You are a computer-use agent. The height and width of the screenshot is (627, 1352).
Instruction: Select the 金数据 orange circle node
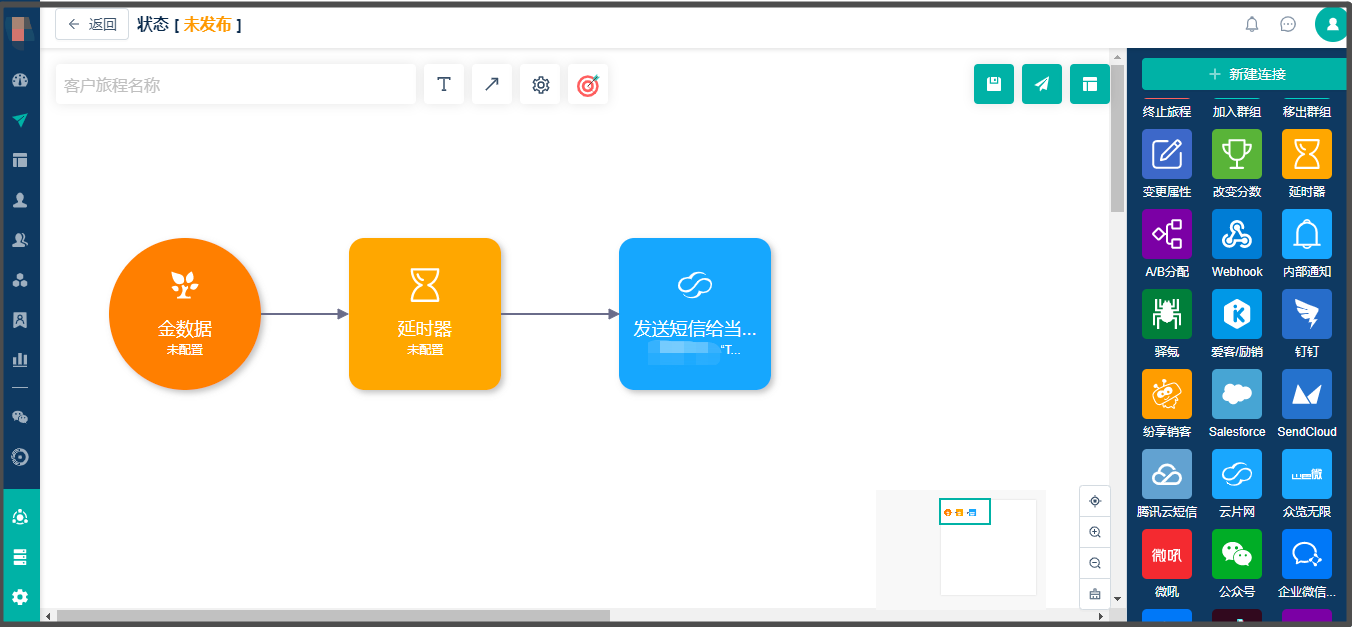pyautogui.click(x=185, y=314)
